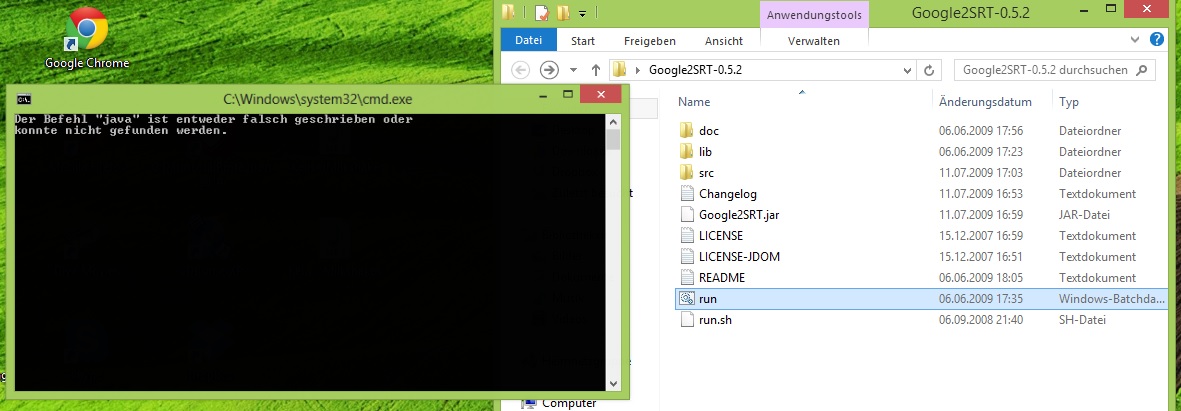
Task: Open the address bar history dropdown
Action: (907, 70)
